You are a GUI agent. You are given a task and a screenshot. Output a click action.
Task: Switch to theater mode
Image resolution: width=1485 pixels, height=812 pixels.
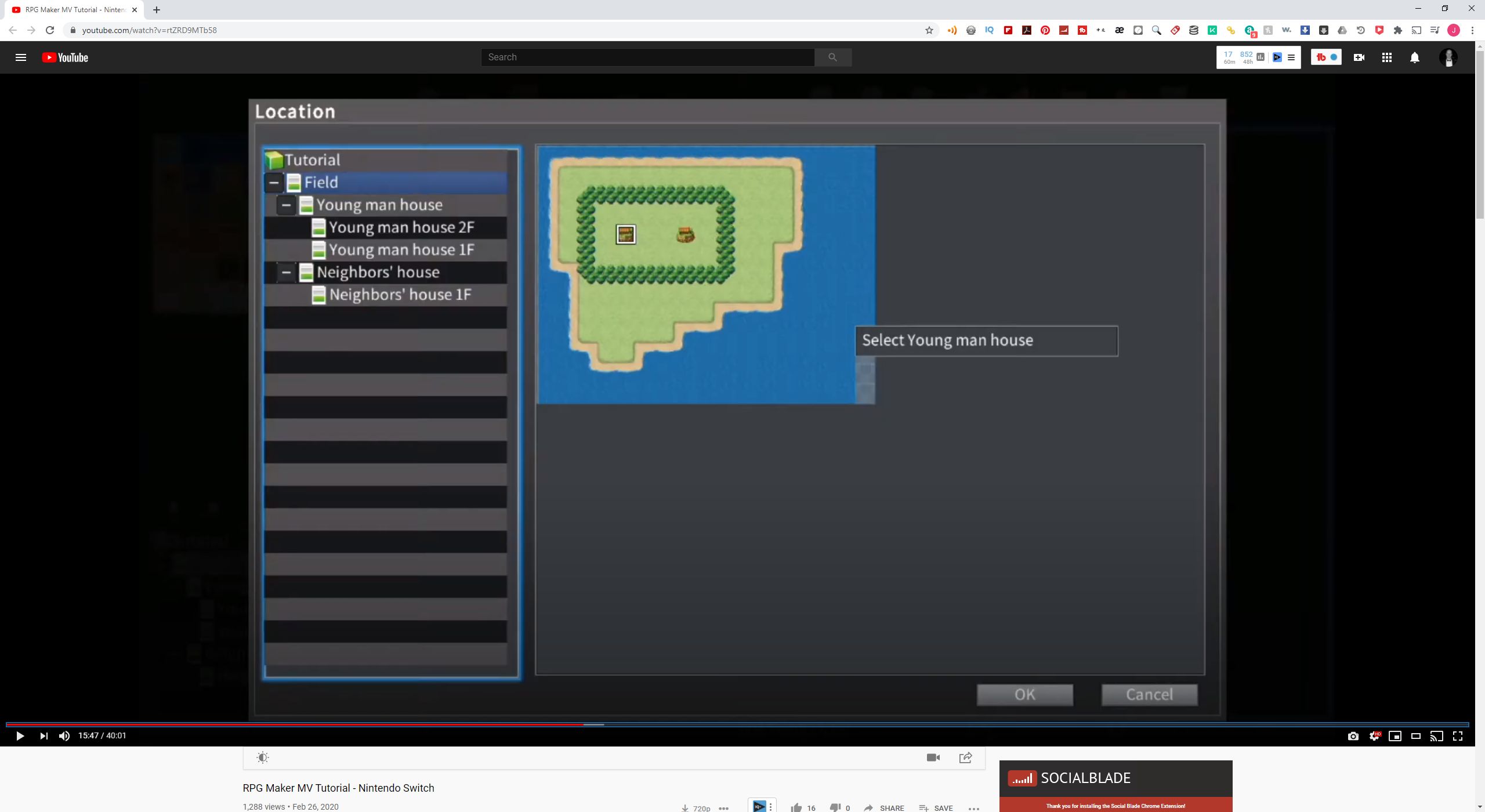coord(1416,736)
